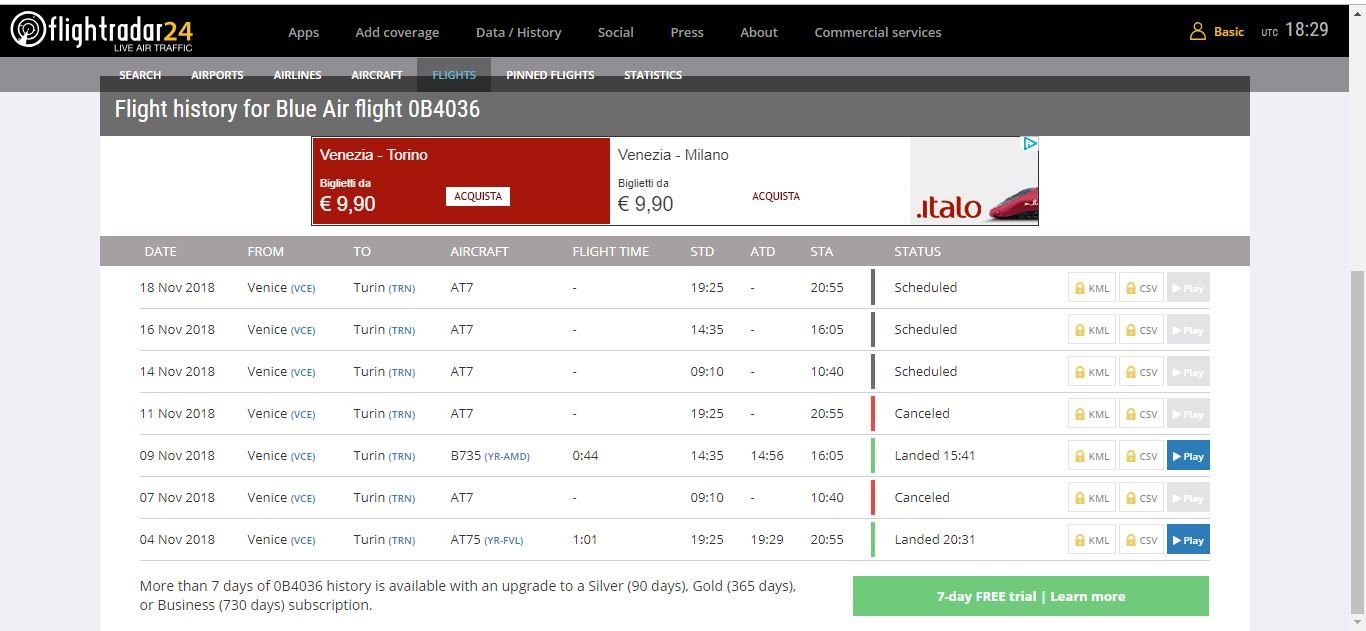Screen dimensions: 1366x631
Task: Click the 7-day FREE trial button
Action: click(x=1030, y=596)
